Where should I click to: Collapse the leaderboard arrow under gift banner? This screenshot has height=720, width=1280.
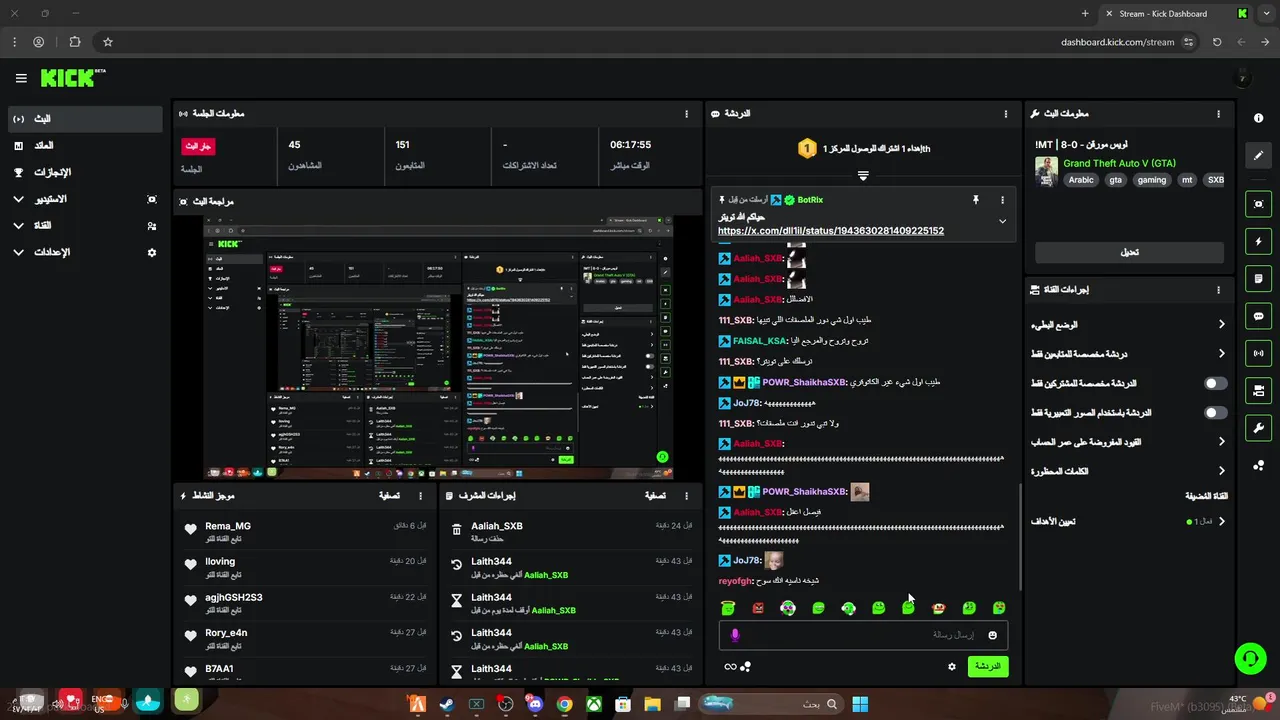point(863,175)
